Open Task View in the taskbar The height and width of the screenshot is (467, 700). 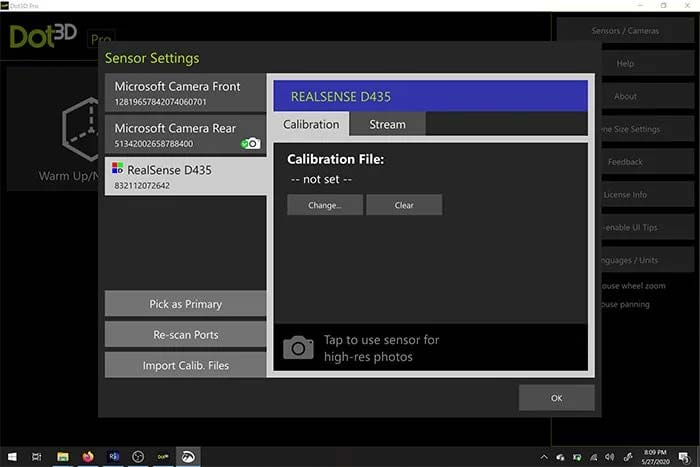[36, 456]
